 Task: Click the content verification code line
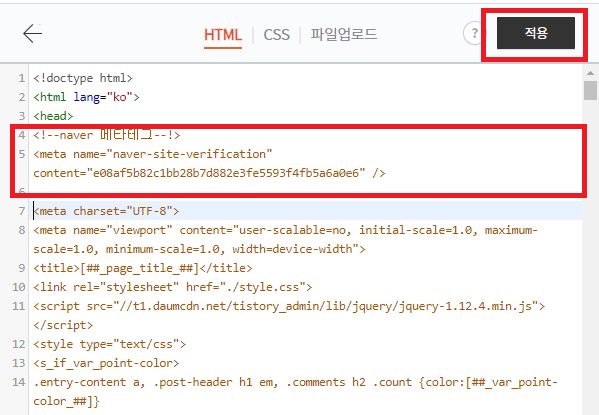point(209,173)
